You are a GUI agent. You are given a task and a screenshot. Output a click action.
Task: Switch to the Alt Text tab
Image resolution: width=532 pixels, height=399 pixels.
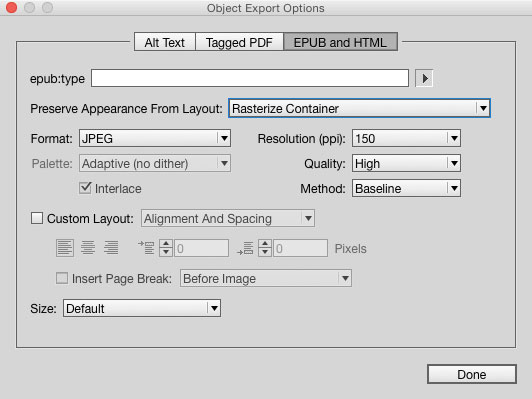[x=165, y=42]
